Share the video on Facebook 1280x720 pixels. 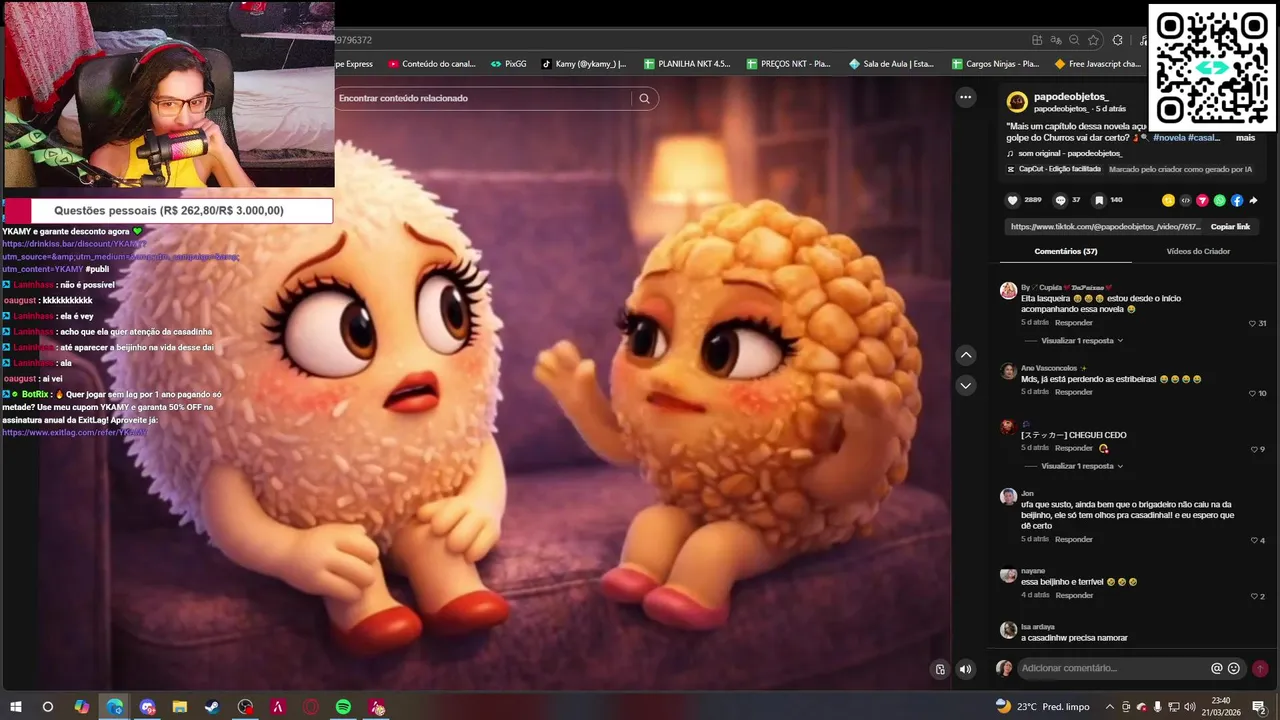tap(1237, 200)
